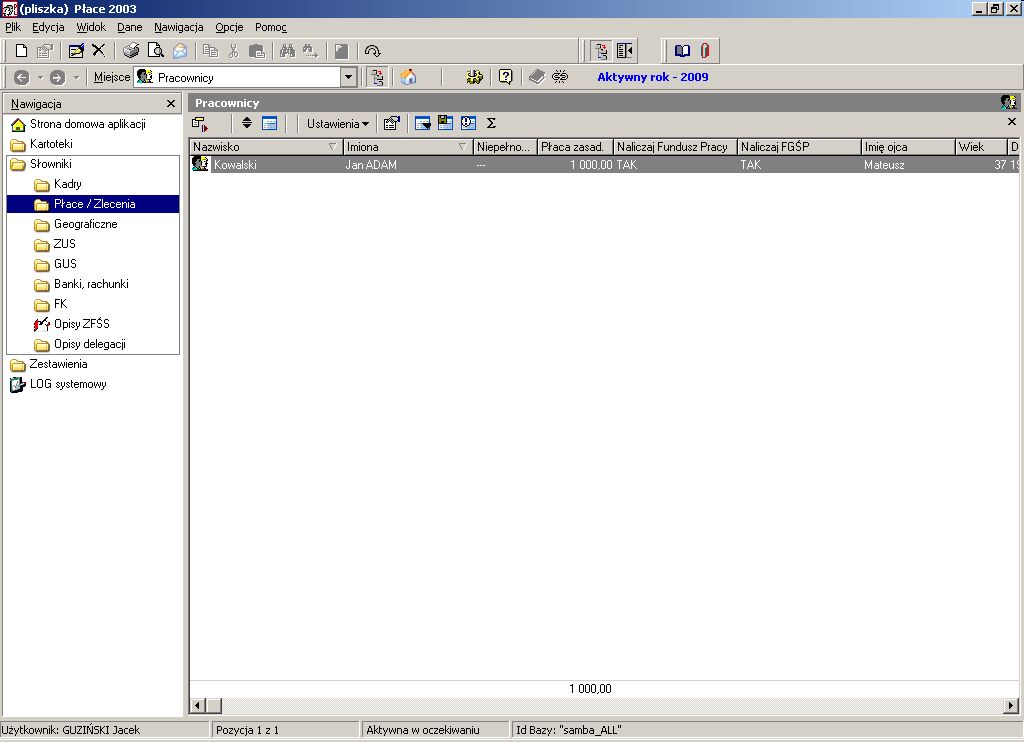The width and height of the screenshot is (1024, 742).
Task: Open the Properties icon in main toolbar
Action: pos(44,51)
